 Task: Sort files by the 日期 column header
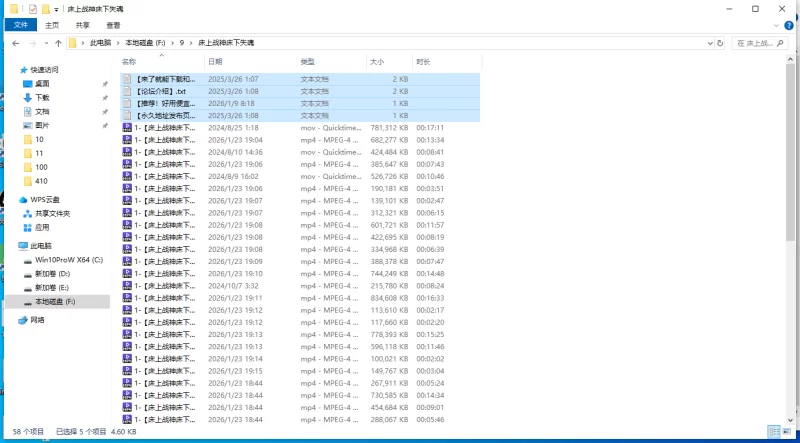[x=215, y=61]
